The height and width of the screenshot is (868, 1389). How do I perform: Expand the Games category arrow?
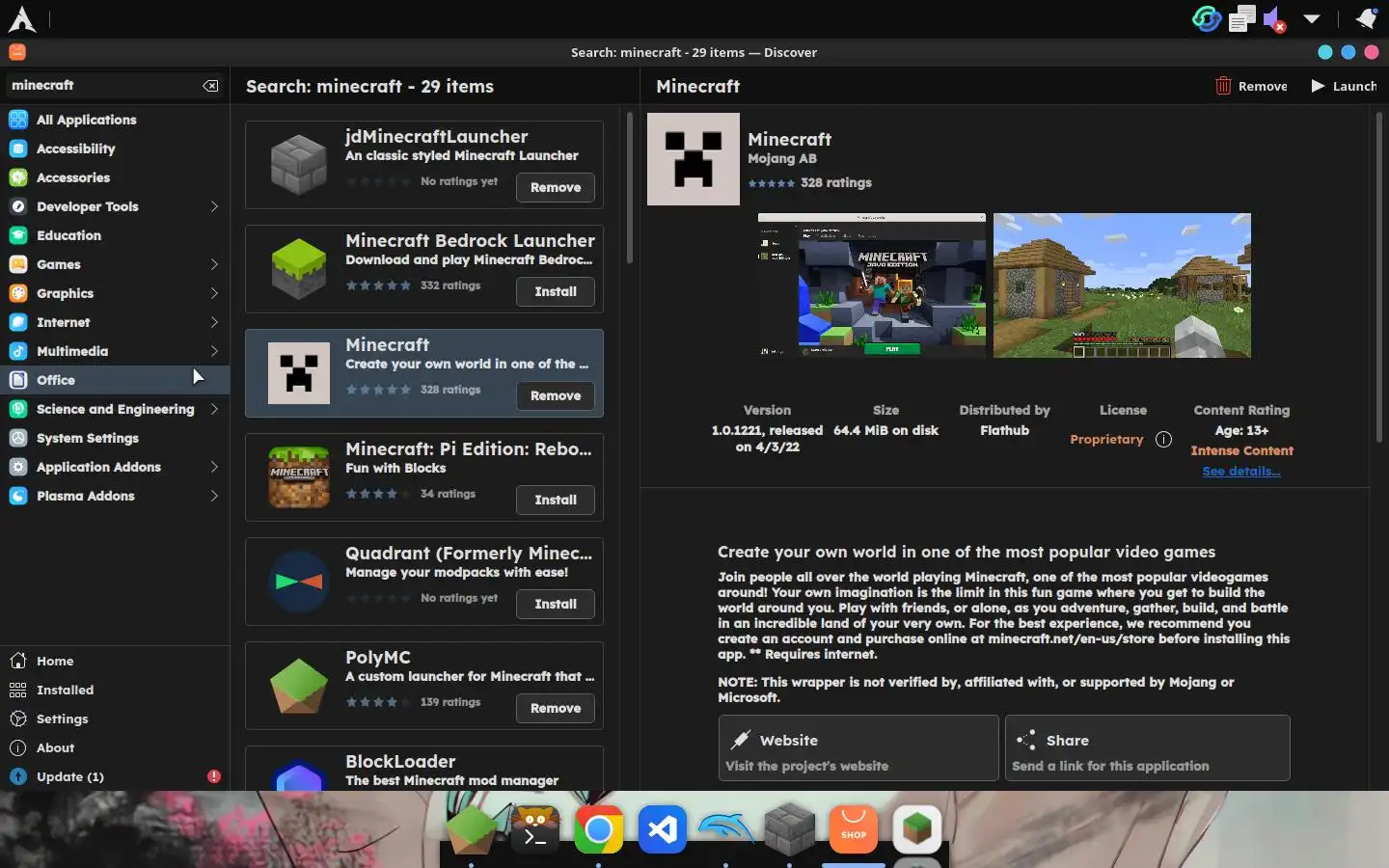pos(214,264)
